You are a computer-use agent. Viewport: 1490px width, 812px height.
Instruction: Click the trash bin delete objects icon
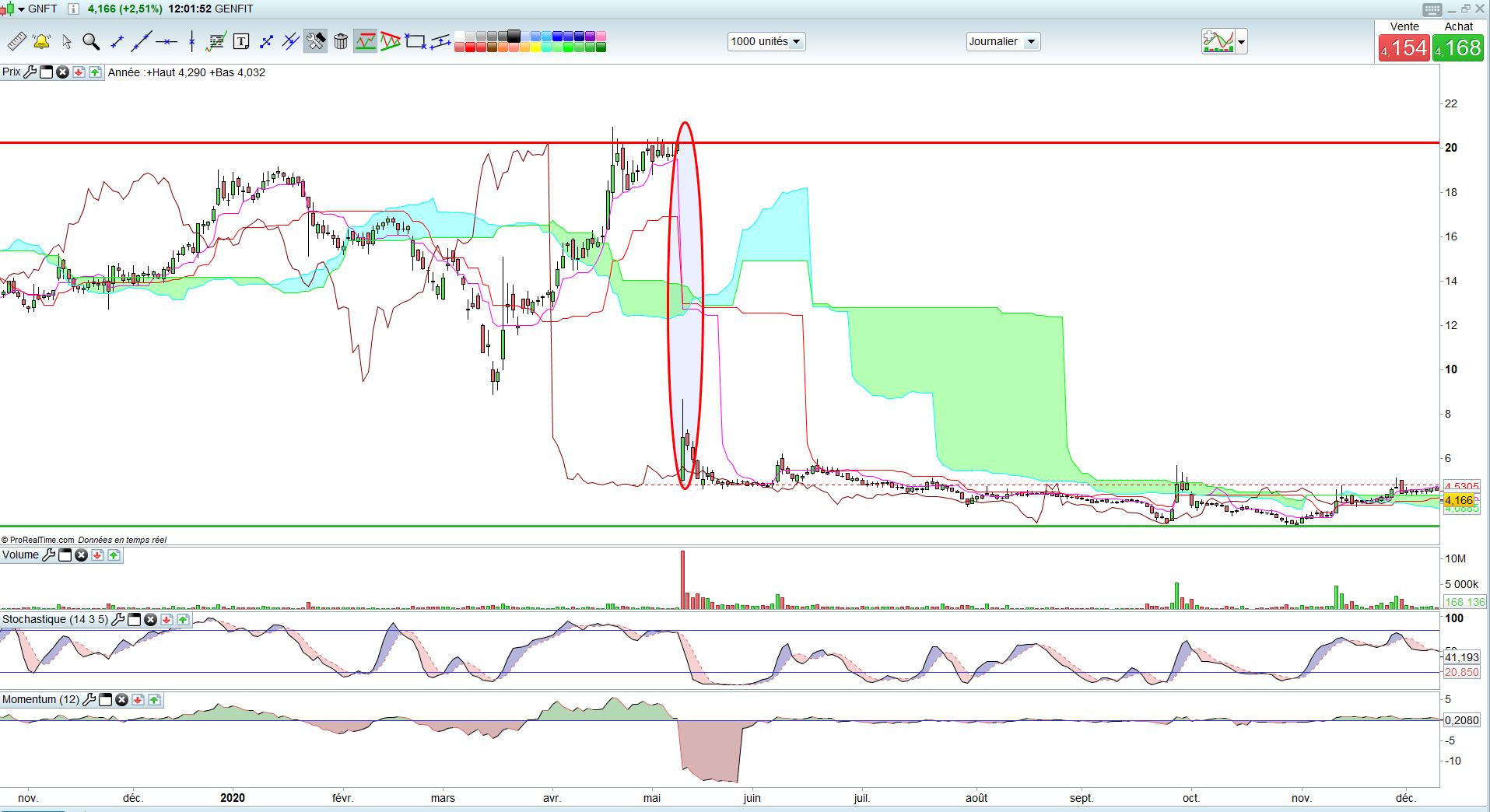(x=341, y=41)
